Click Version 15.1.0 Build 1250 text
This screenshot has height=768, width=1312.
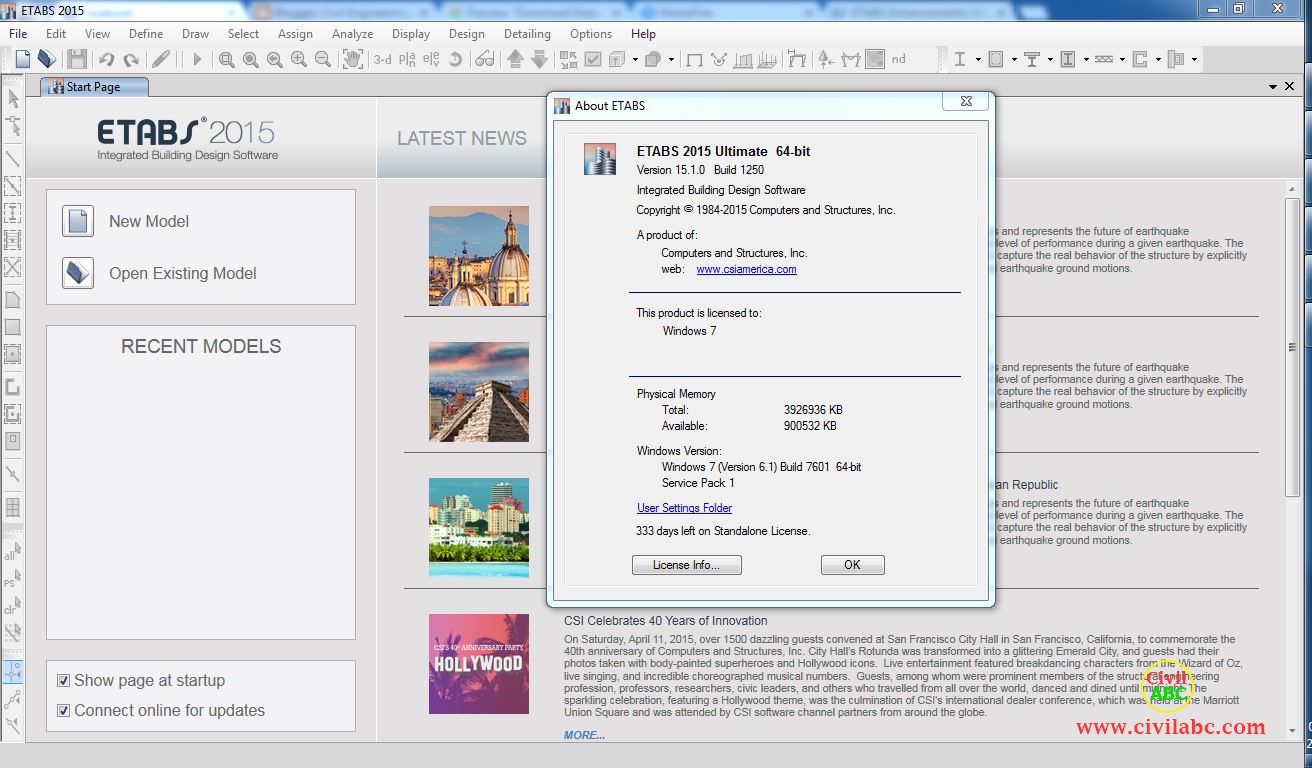[700, 170]
